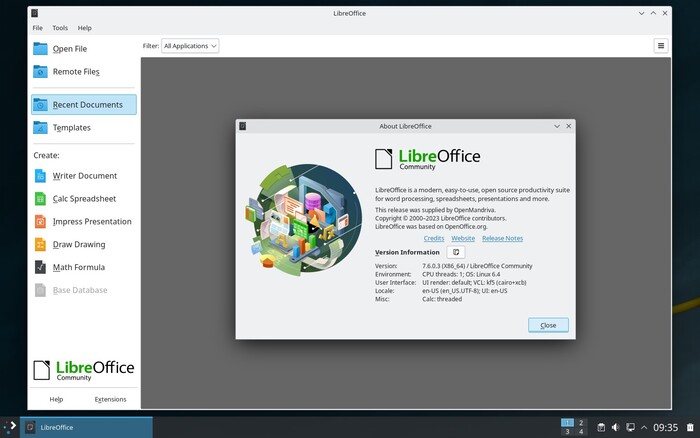This screenshot has width=700, height=438.
Task: Click the display/network icon in system tray
Action: click(630, 427)
